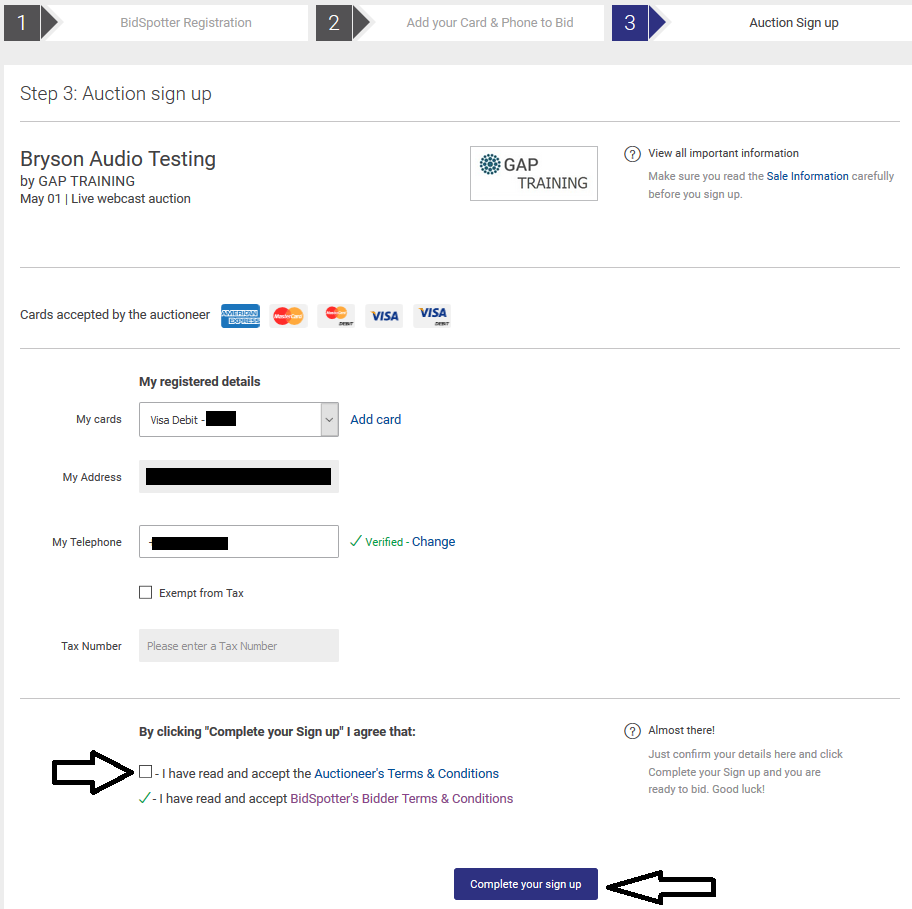Viewport: 912px width, 909px height.
Task: Click help icon beside View all important information
Action: [x=632, y=154]
